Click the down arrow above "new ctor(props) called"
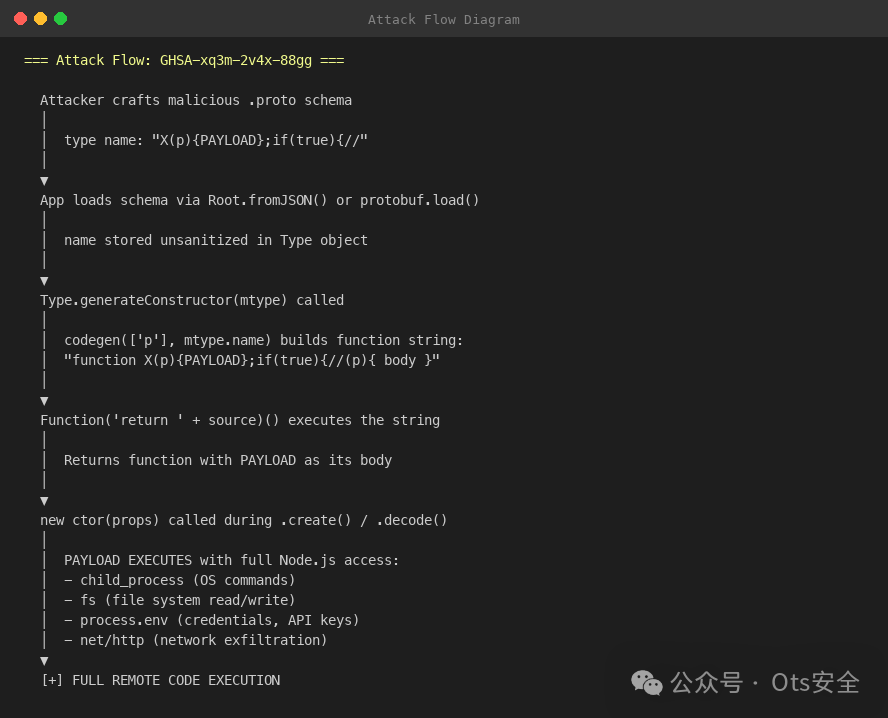 click(x=44, y=500)
